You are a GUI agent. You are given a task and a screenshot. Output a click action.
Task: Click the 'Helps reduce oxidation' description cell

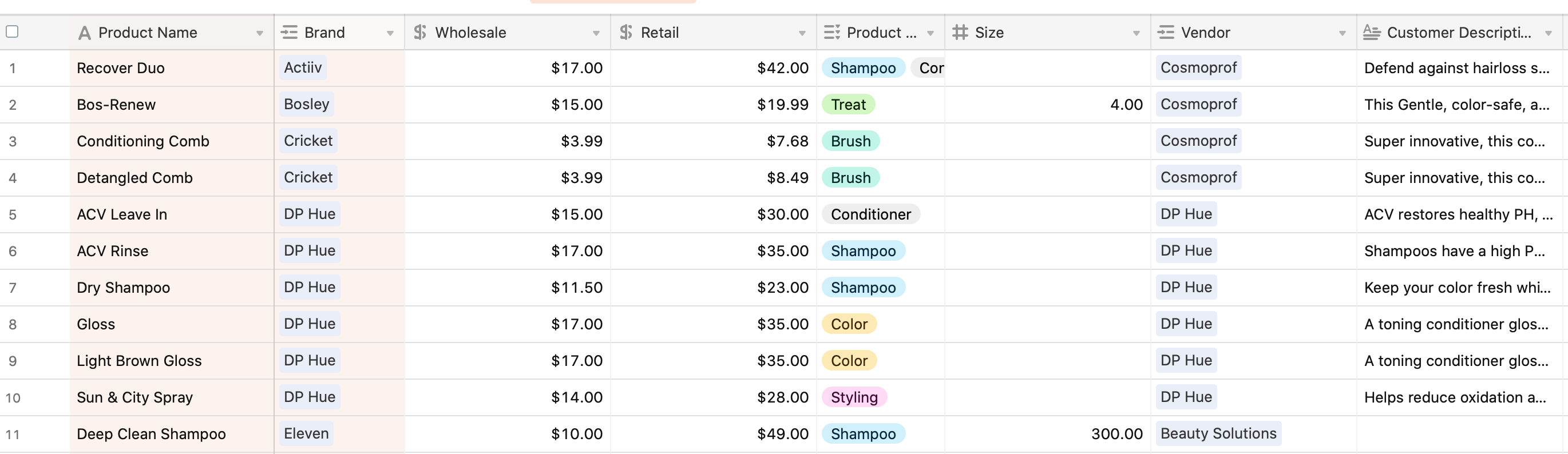pyautogui.click(x=1459, y=397)
